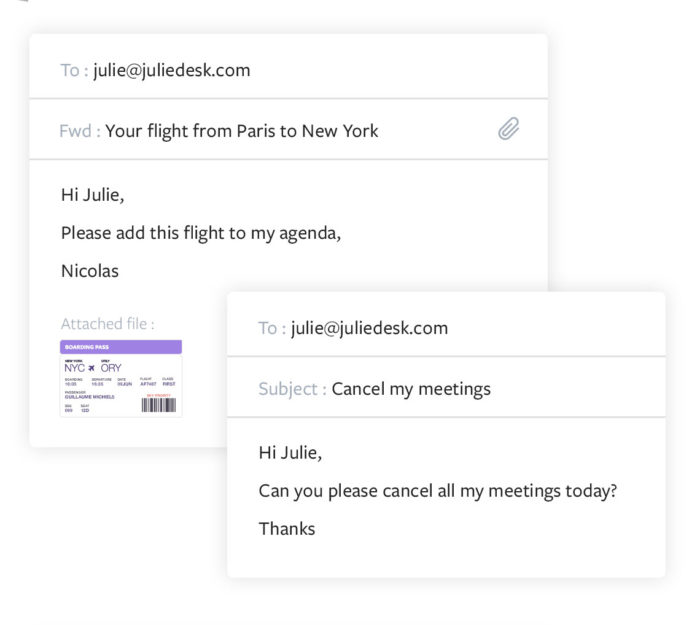Click the 'Subject :' label in second email

[x=292, y=389]
